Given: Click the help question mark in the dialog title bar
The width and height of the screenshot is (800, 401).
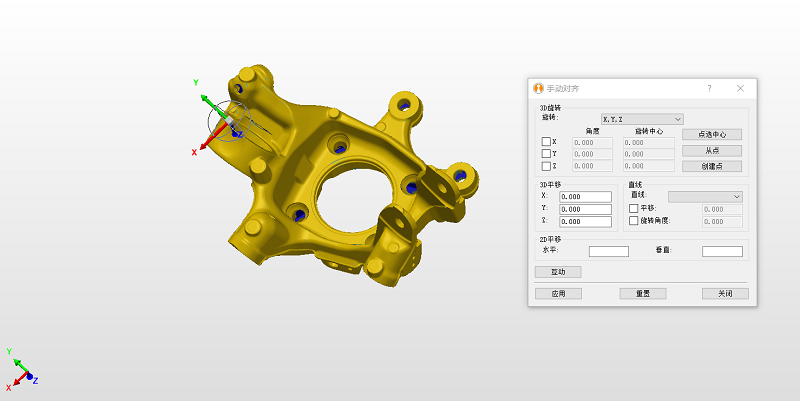Looking at the screenshot, I should click(x=709, y=88).
